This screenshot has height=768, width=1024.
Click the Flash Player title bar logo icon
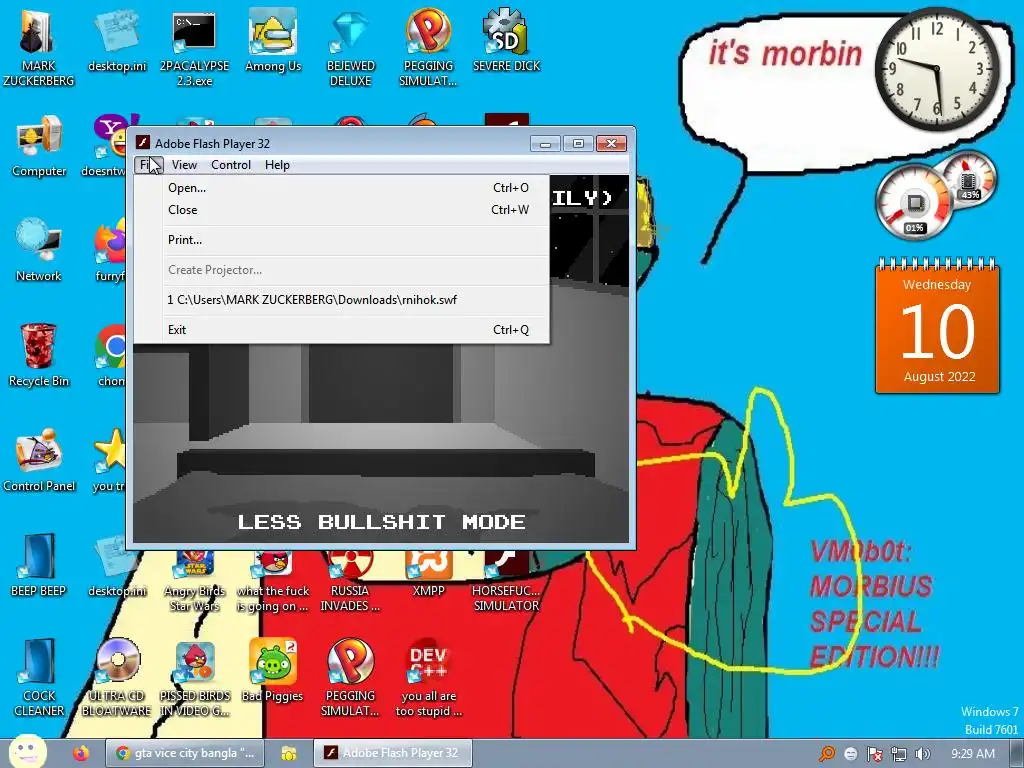[x=143, y=142]
